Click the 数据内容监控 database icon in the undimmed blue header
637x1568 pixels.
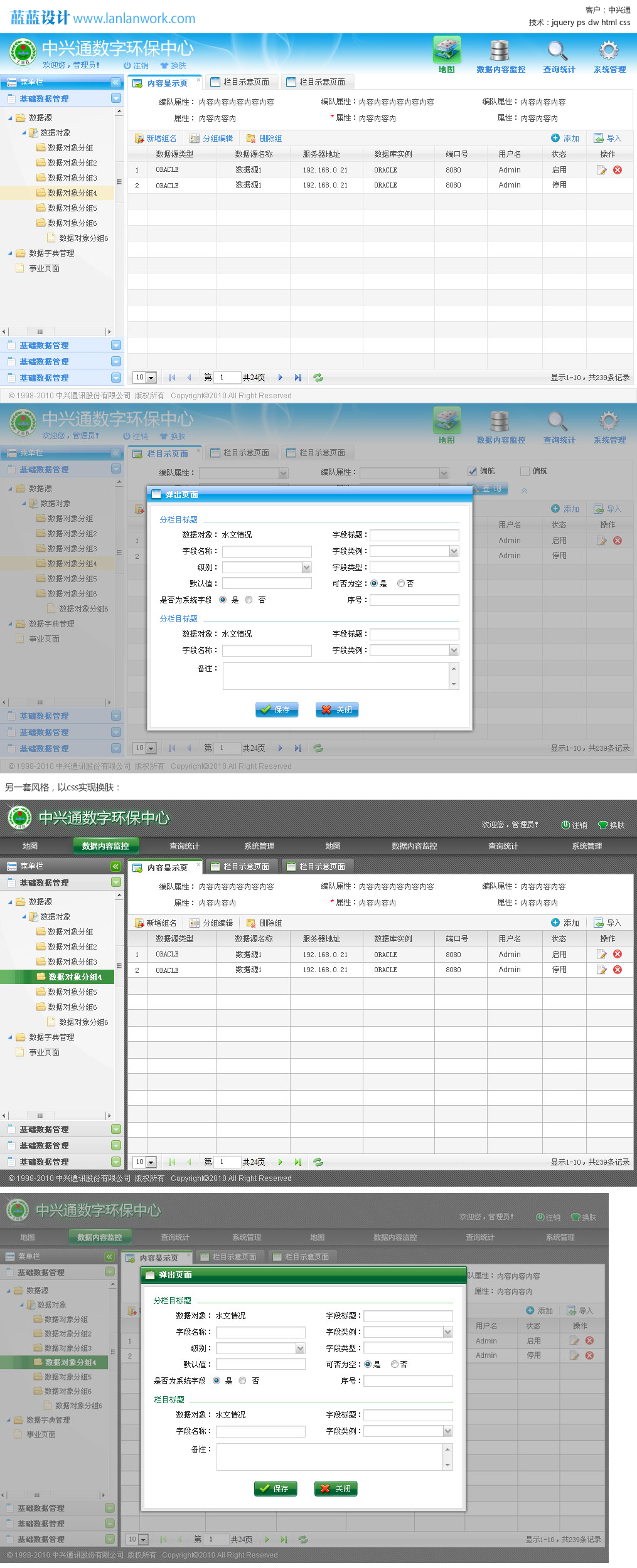click(500, 50)
